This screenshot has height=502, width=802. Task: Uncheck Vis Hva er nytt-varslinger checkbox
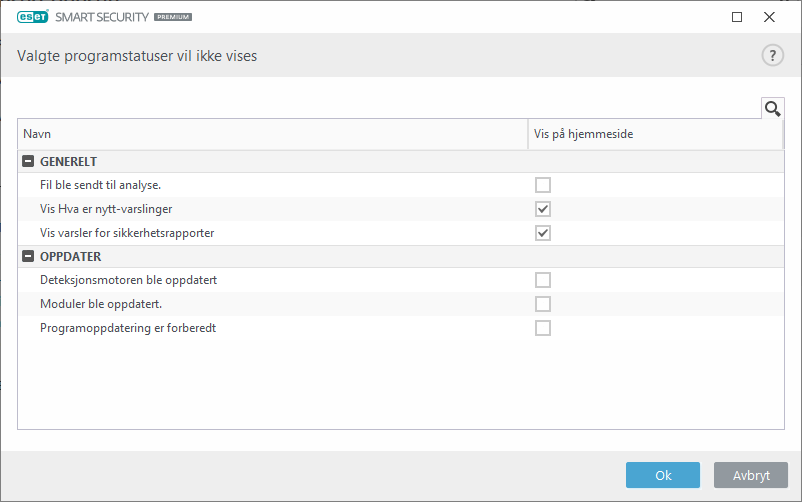543,209
